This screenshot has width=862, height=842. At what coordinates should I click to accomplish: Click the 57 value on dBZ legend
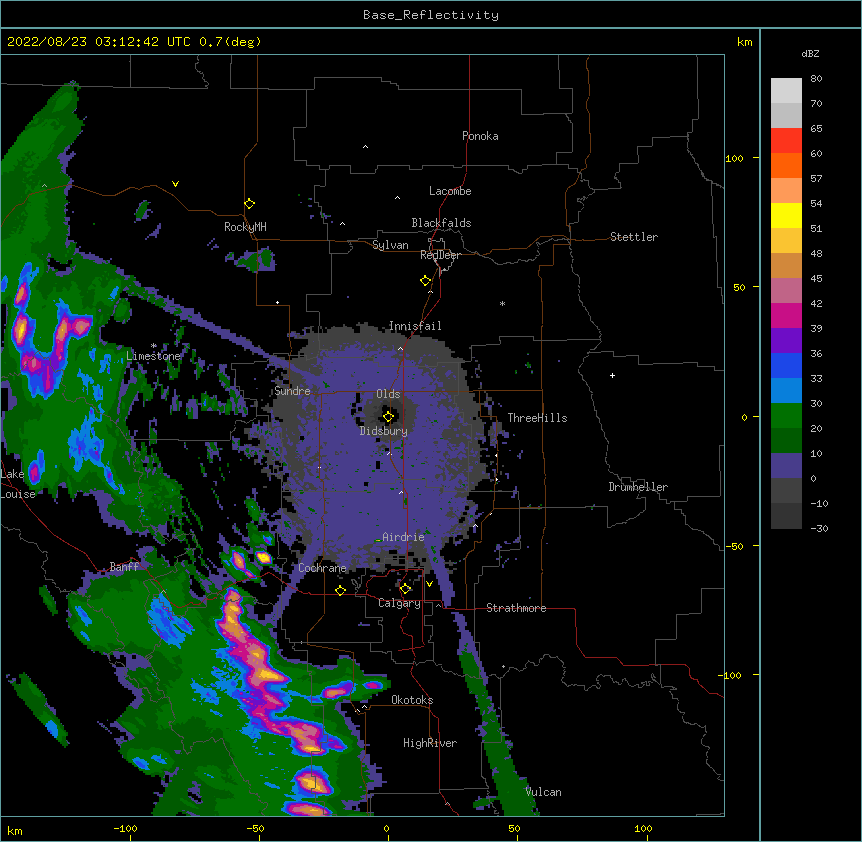816,178
